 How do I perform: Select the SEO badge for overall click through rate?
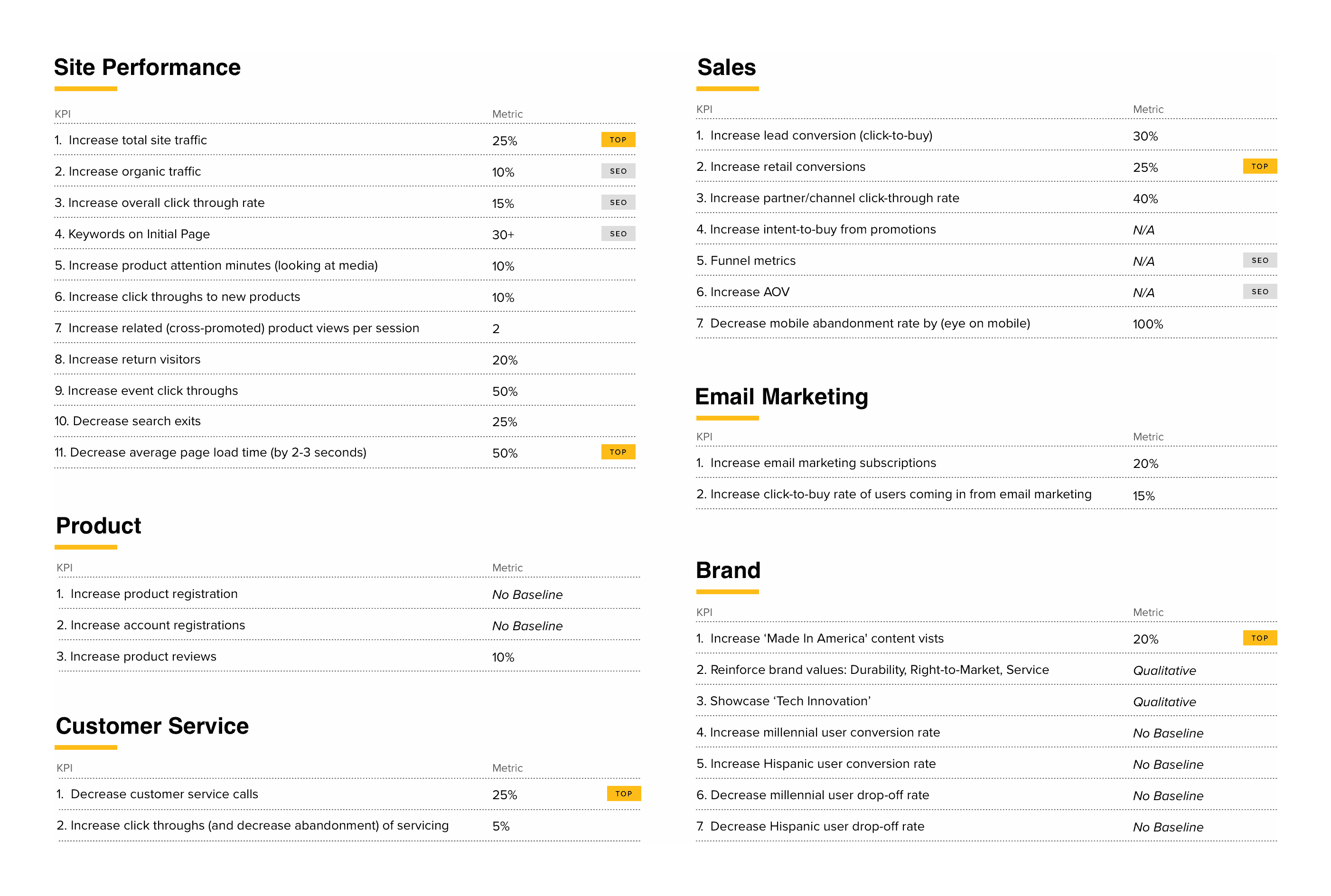click(618, 202)
